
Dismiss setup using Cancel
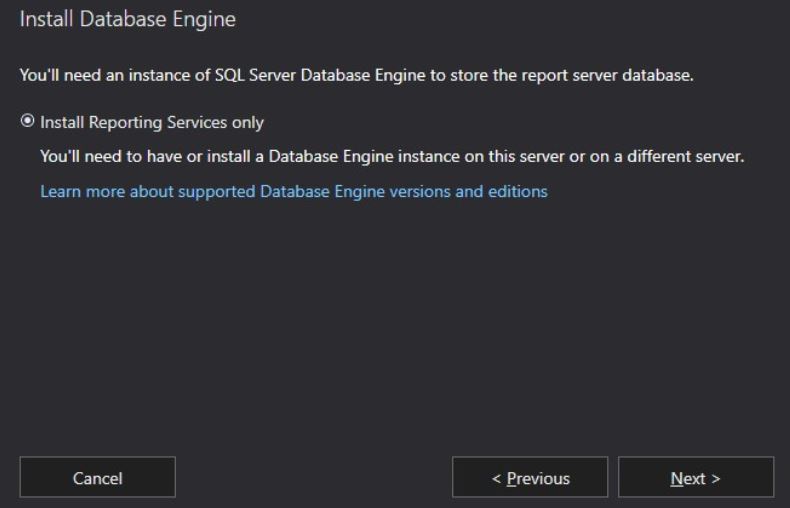pos(98,477)
